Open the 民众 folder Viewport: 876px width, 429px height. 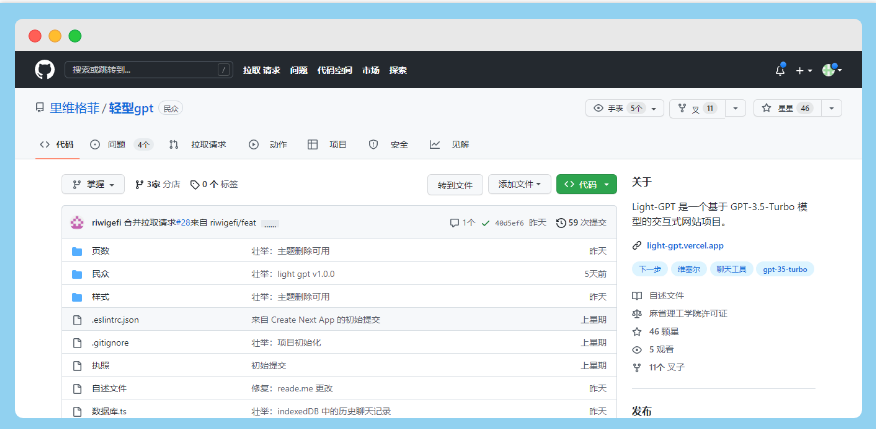click(101, 274)
